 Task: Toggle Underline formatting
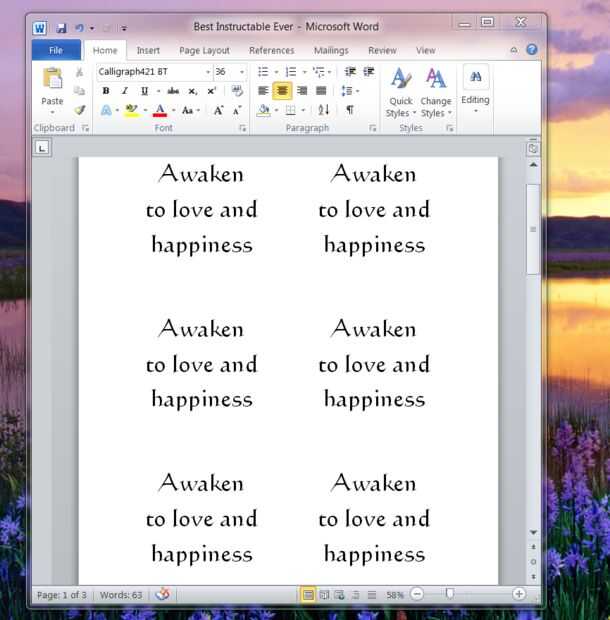[x=144, y=91]
